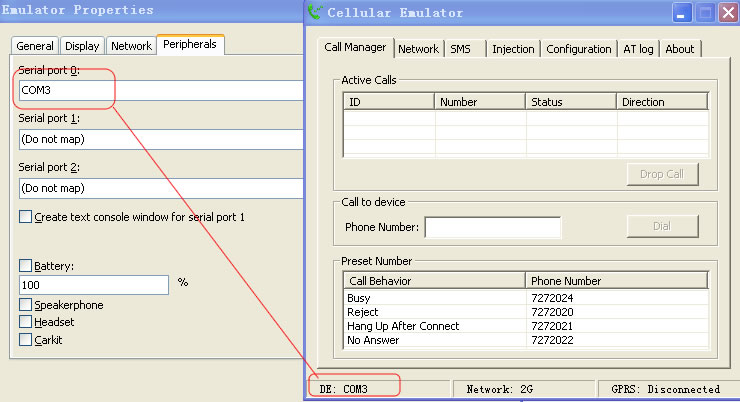Viewport: 740px width, 402px height.
Task: Expand the Serial port 1 dropdown
Action: [x=160, y=139]
